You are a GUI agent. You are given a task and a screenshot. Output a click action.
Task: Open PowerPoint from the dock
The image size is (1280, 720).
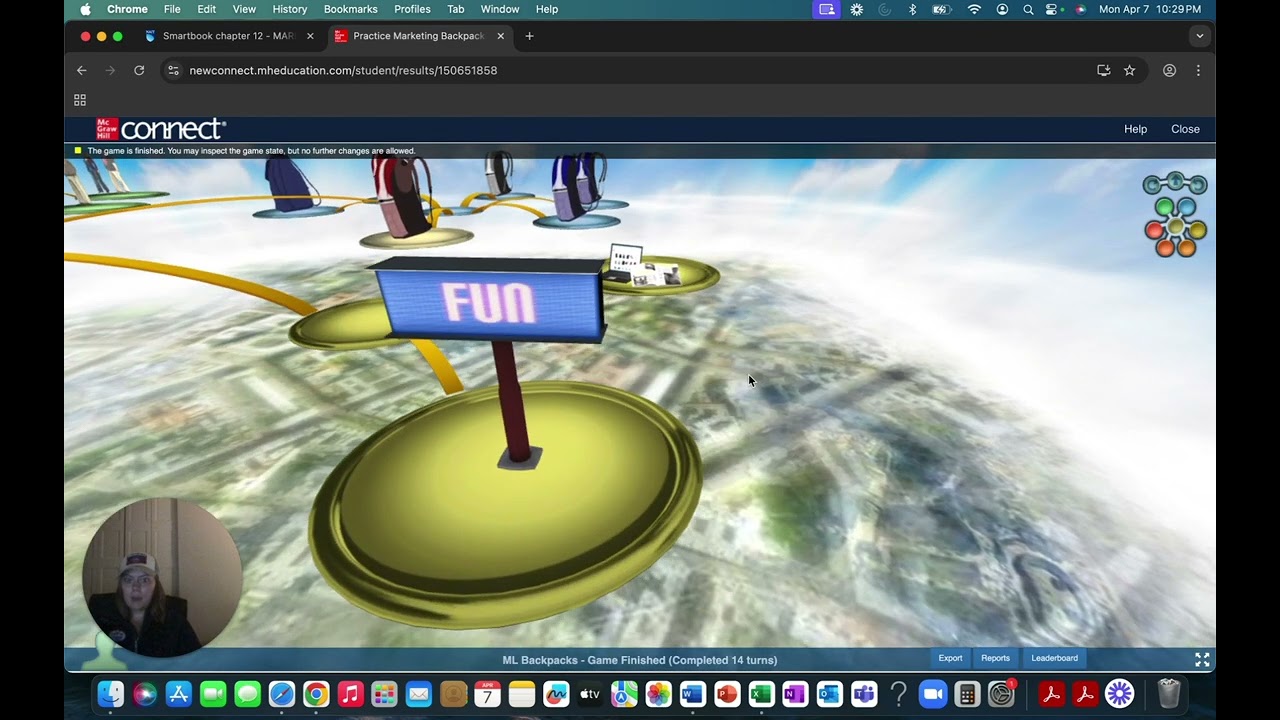point(727,693)
